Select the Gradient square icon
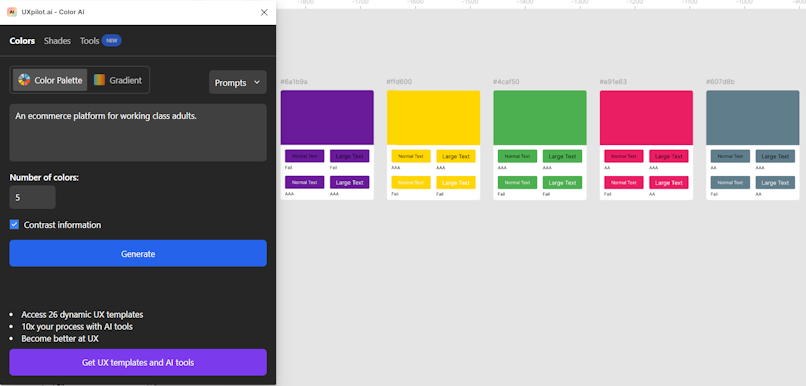Screen dimensions: 806x386 [100, 80]
